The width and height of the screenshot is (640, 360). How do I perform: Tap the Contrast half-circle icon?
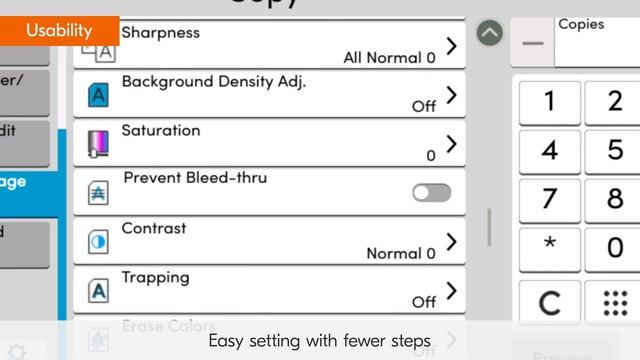point(98,242)
